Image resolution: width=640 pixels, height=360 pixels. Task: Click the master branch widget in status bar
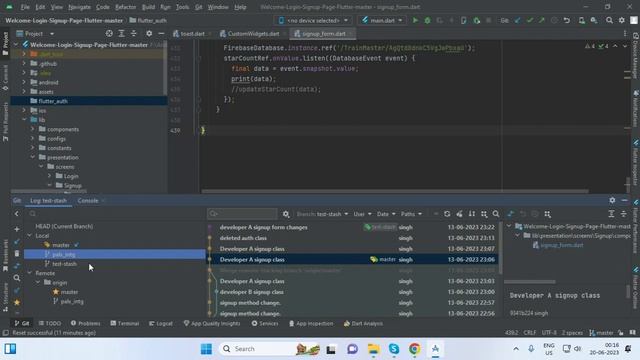coord(601,333)
